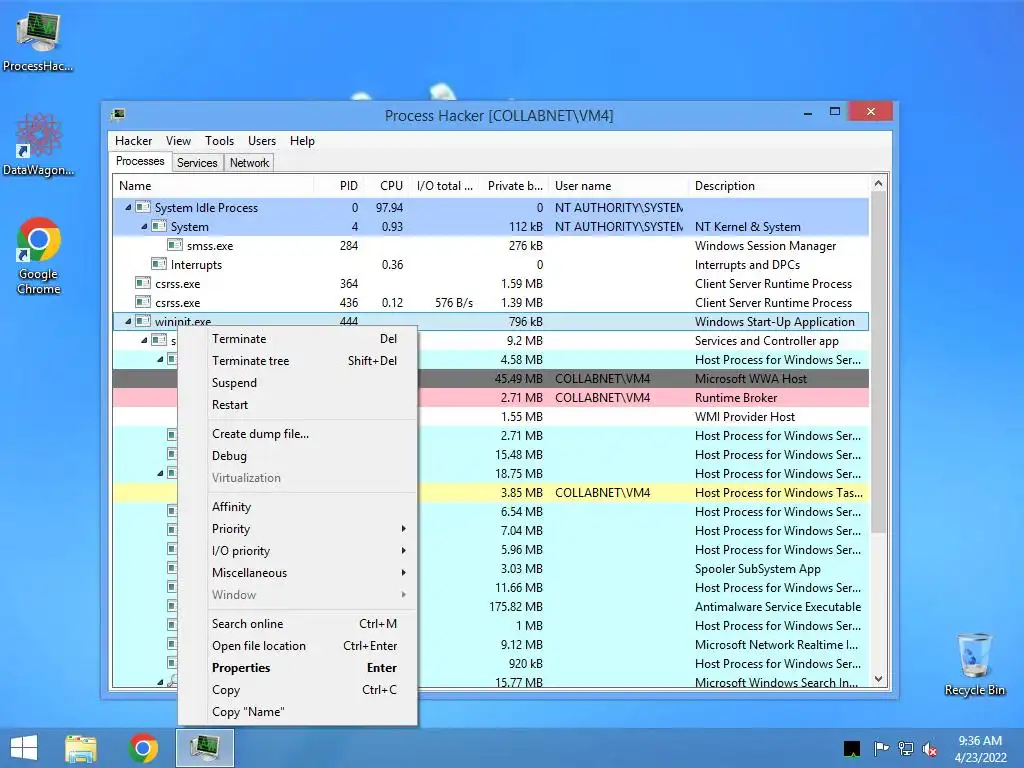Sort by the CPU column header
This screenshot has width=1024, height=768.
point(385,185)
